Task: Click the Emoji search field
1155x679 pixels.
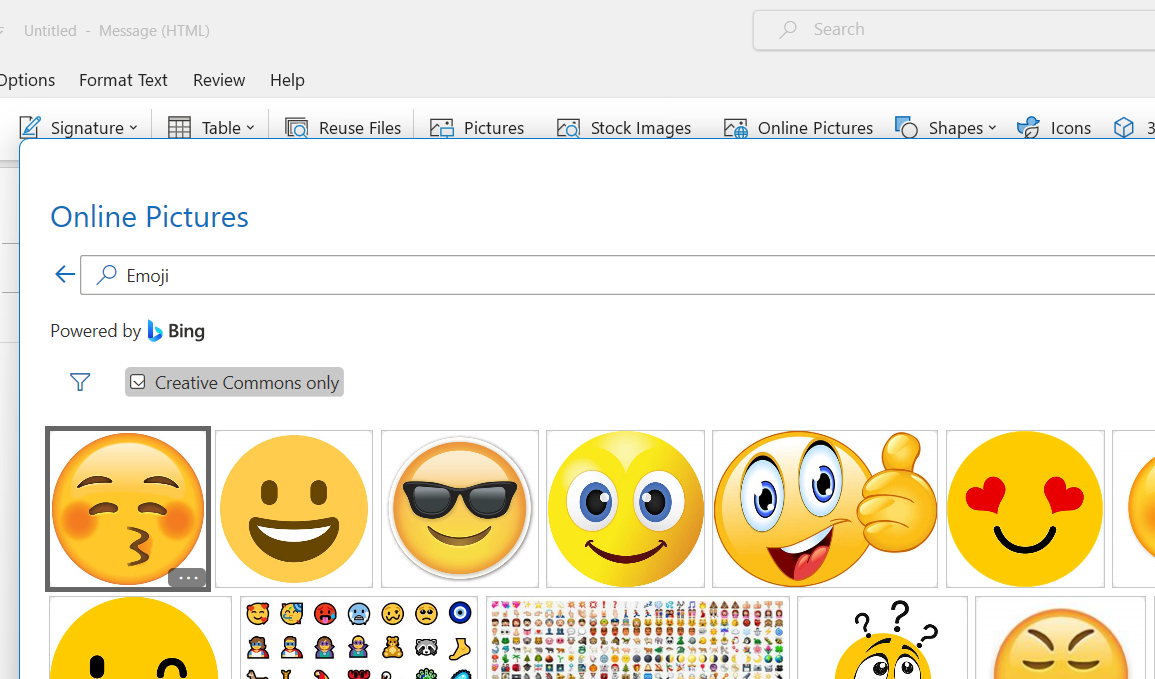Action: pyautogui.click(x=600, y=275)
